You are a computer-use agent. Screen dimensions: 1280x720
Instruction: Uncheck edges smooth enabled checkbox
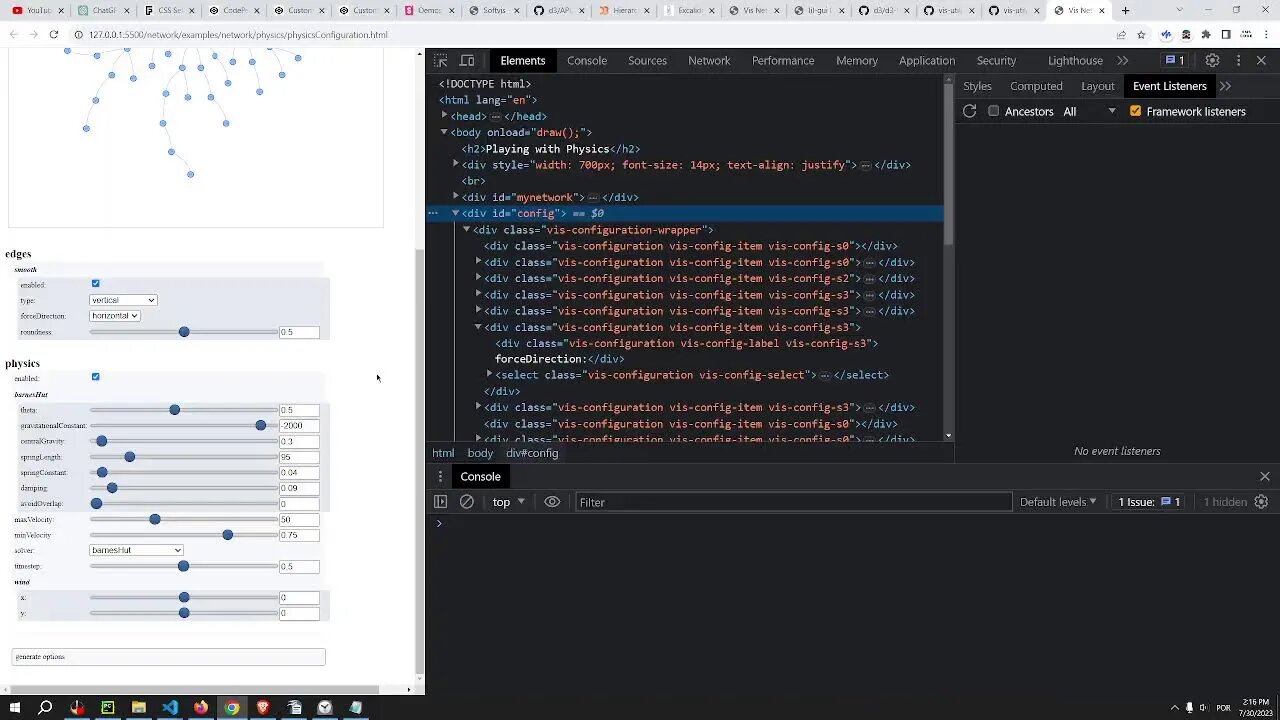pyautogui.click(x=96, y=283)
